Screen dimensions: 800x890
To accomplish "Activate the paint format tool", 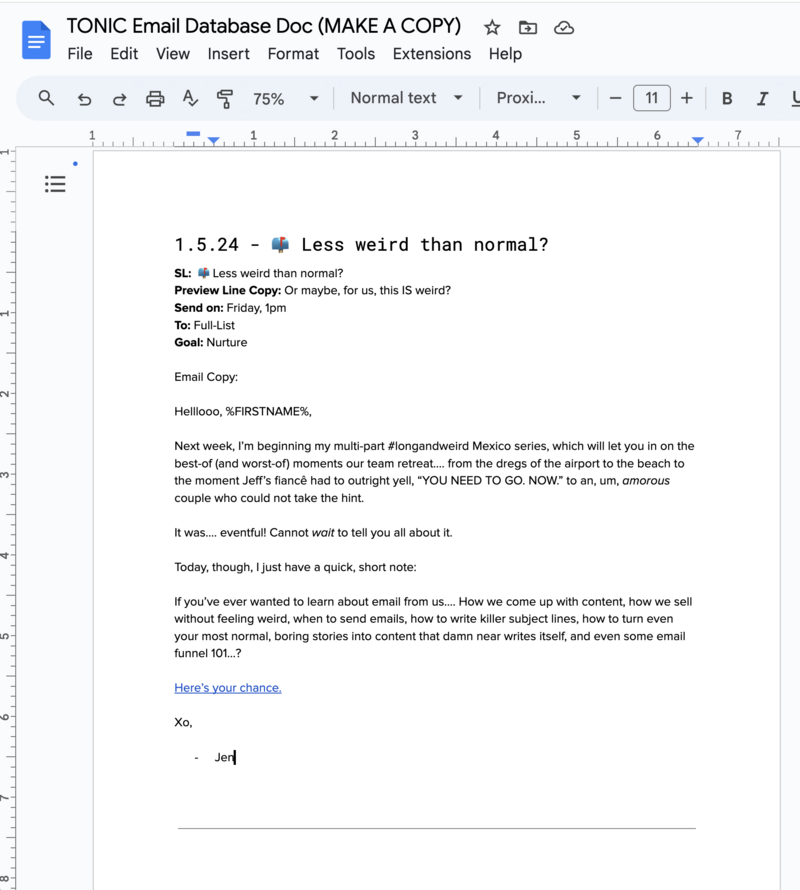I will click(x=225, y=99).
